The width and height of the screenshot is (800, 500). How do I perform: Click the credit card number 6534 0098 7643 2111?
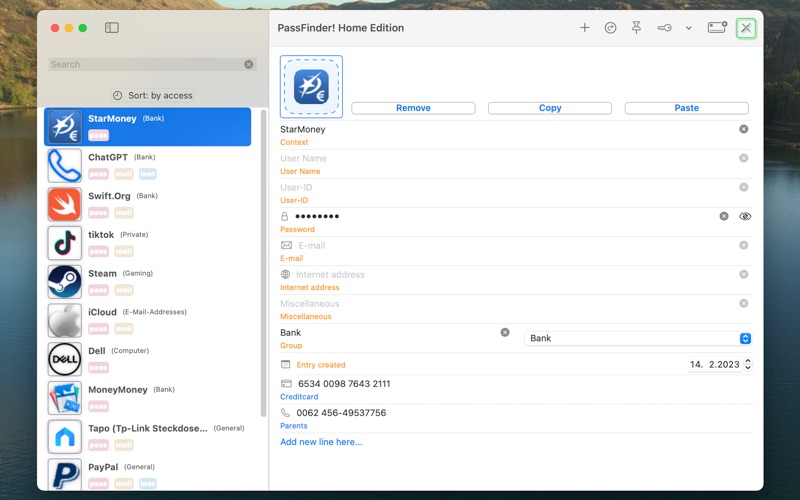click(x=344, y=384)
